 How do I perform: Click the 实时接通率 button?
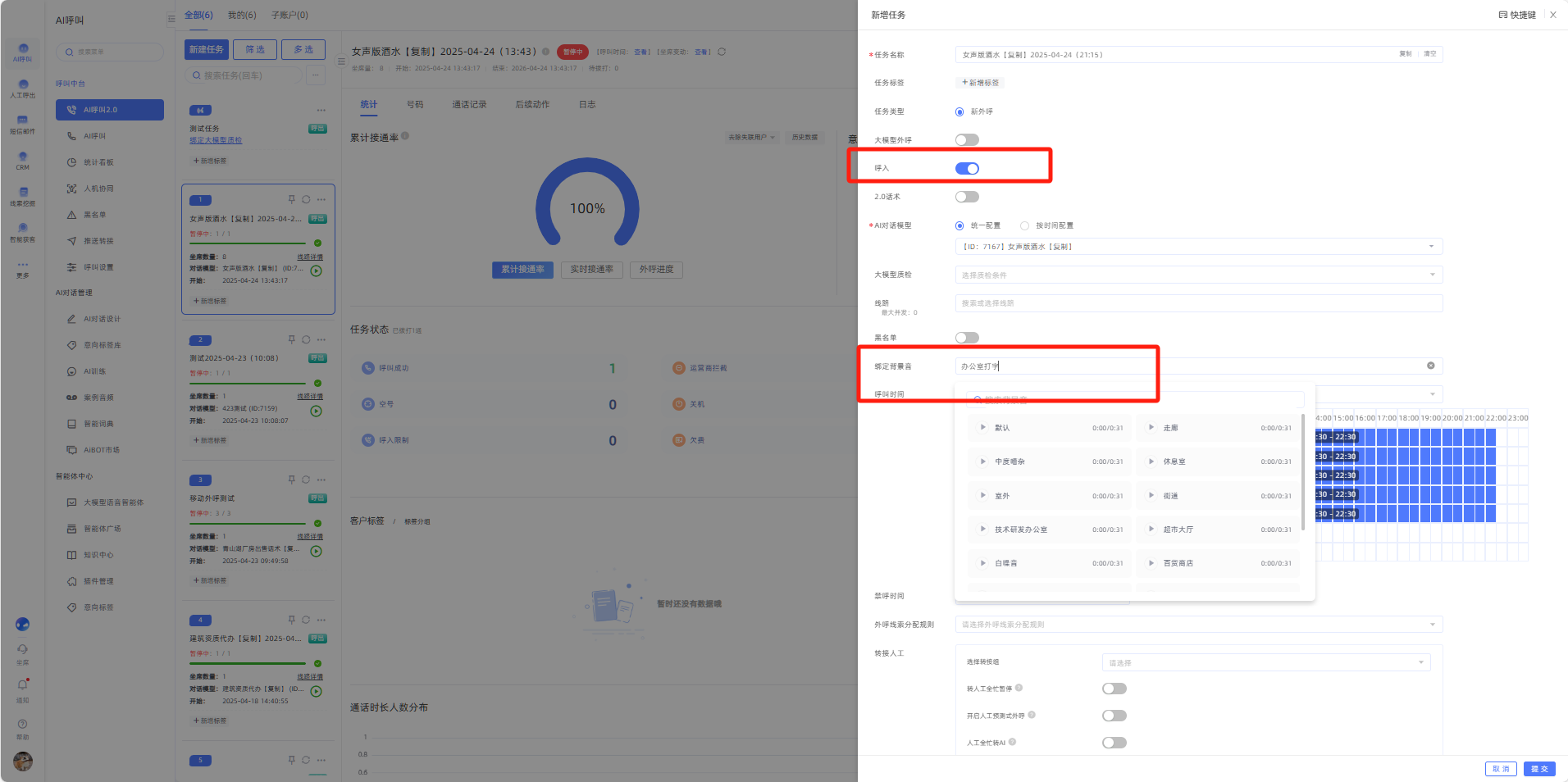(x=592, y=269)
